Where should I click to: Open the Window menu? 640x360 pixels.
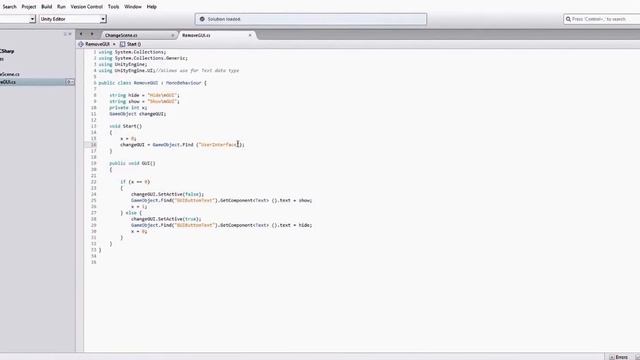[133, 7]
